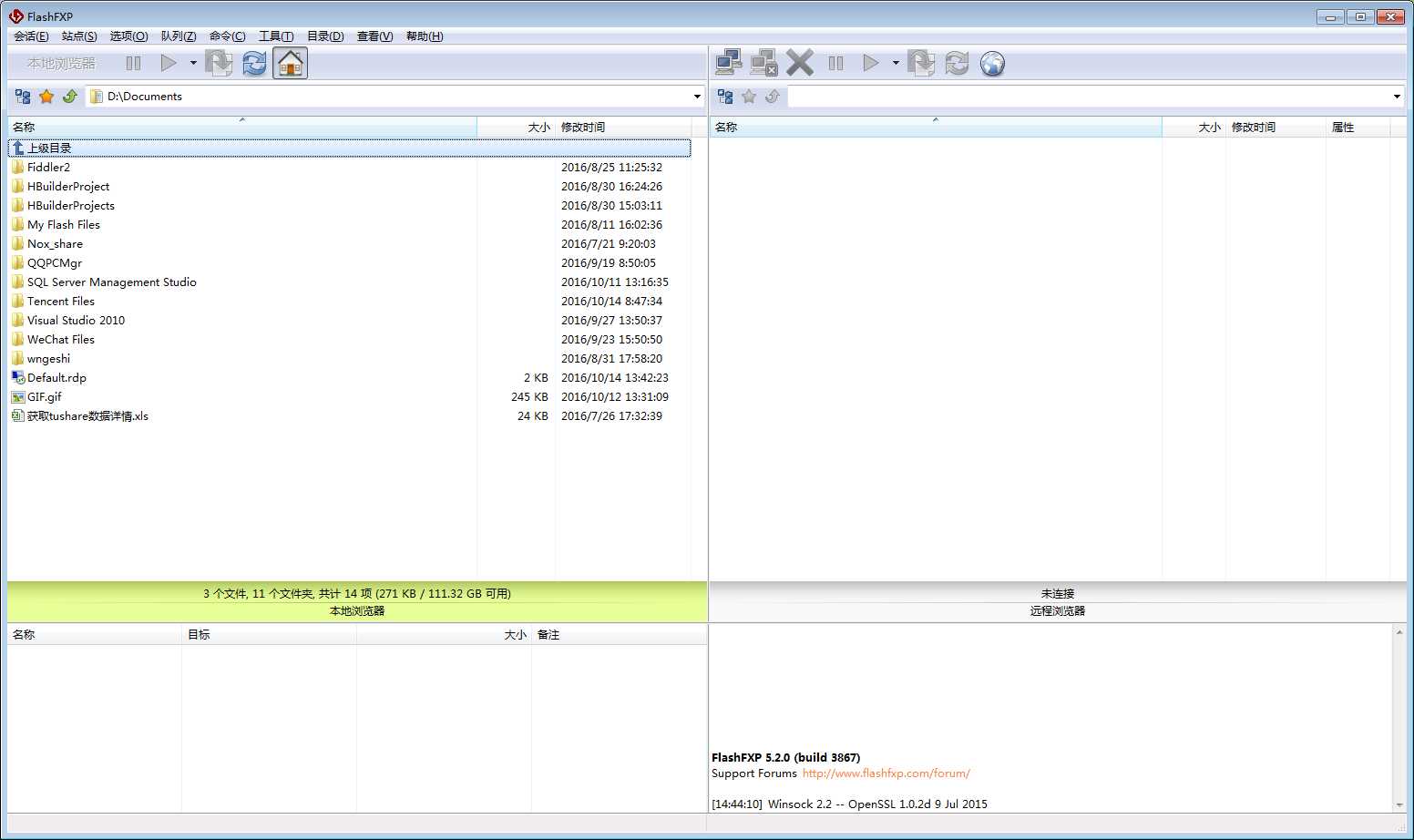This screenshot has width=1414, height=840.
Task: Click remote pane transfer queue documents icon
Action: (921, 63)
